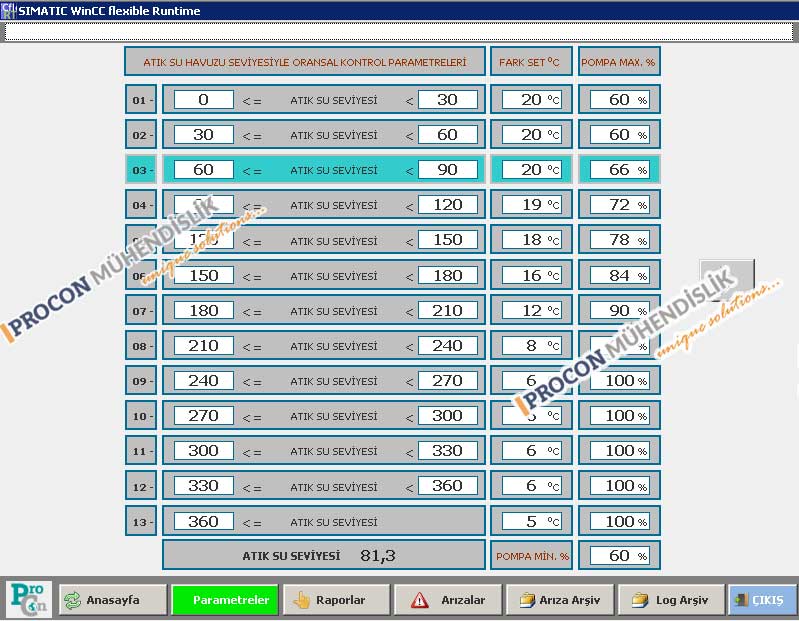The width and height of the screenshot is (799, 621).
Task: Open the Log Arşiv screen
Action: (x=671, y=600)
